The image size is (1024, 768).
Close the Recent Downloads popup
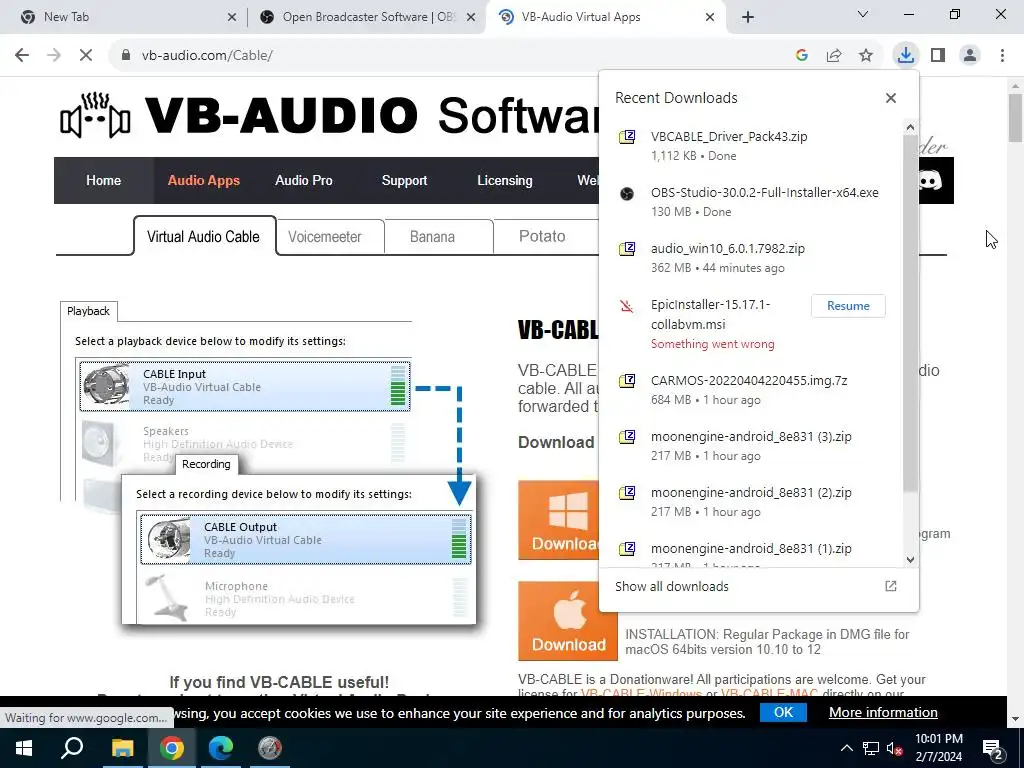tap(891, 98)
